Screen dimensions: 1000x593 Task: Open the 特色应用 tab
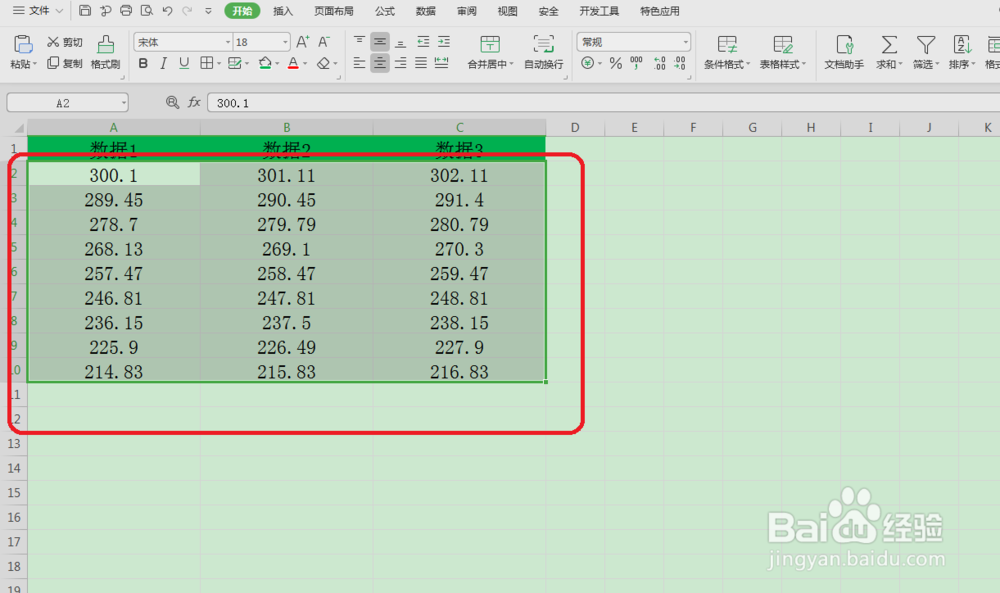(659, 11)
